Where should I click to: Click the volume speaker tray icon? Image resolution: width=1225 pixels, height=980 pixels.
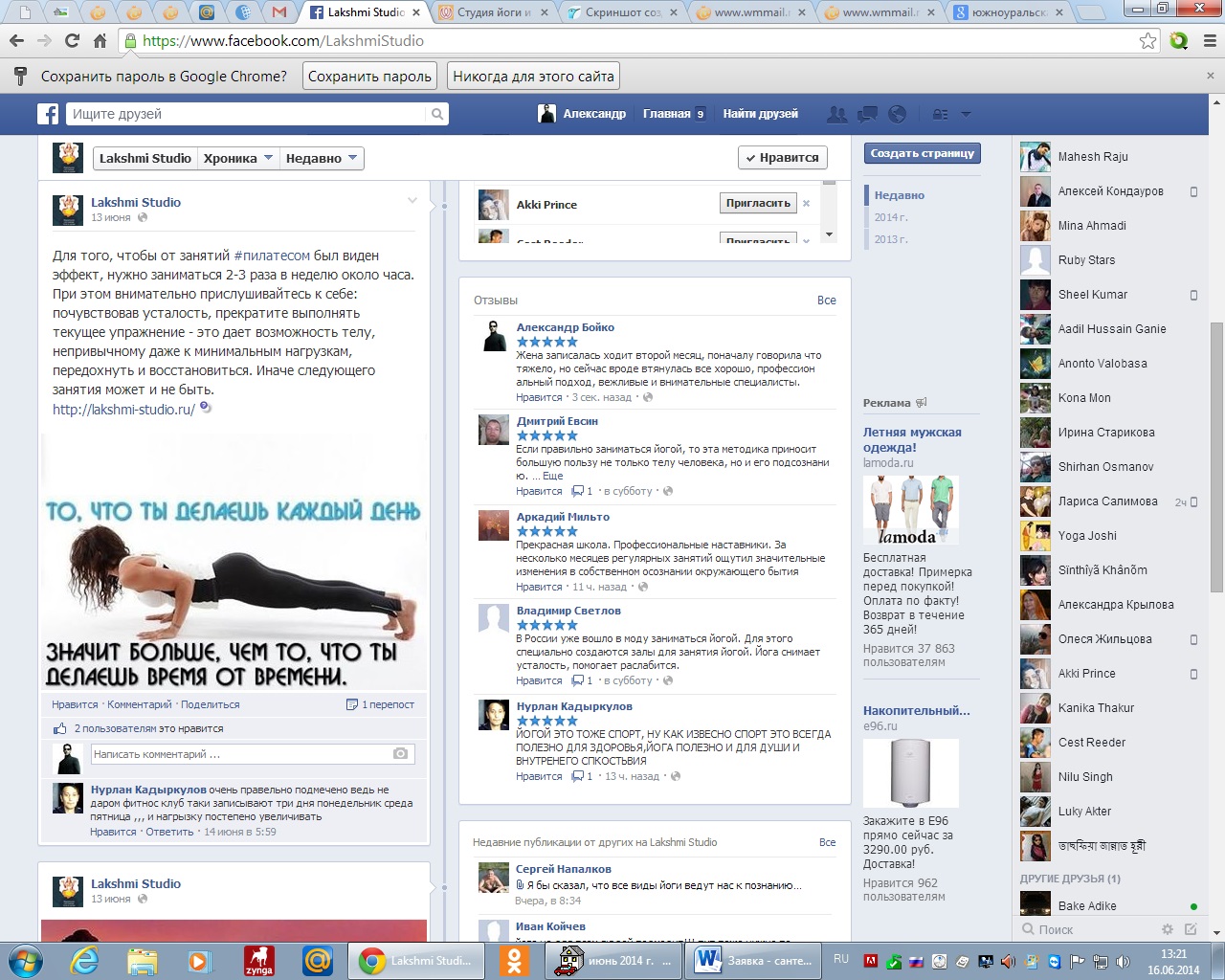click(1124, 962)
